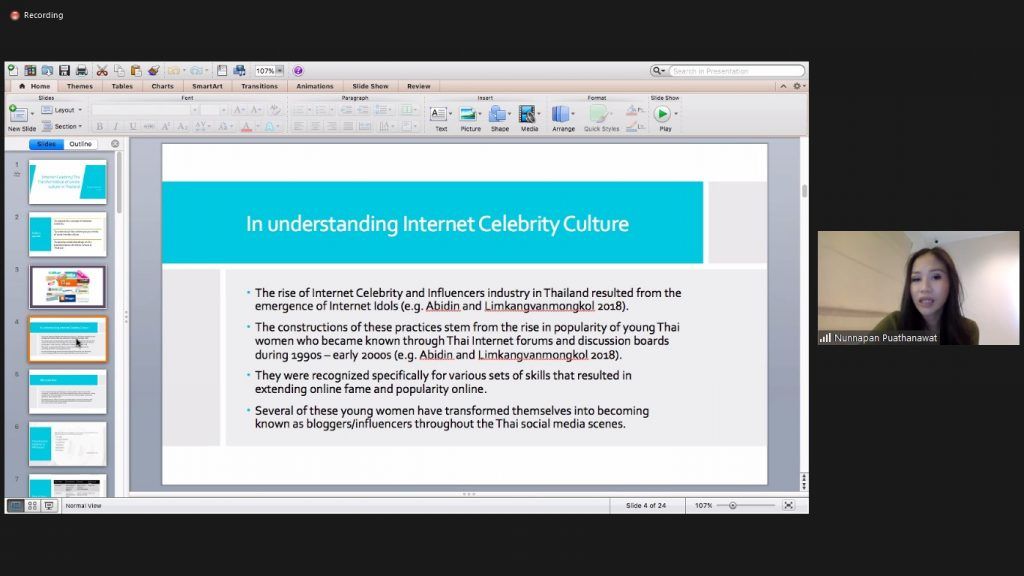Open the purple Help icon

[x=298, y=71]
